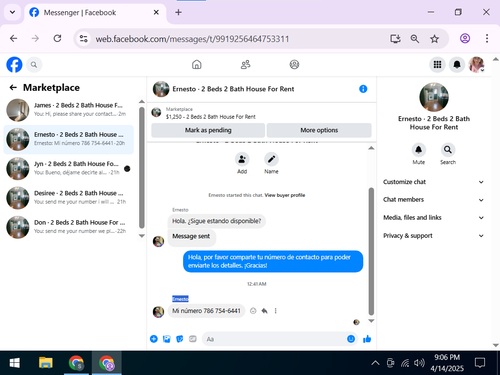
Task: Expand Chat members section
Action: 434,200
